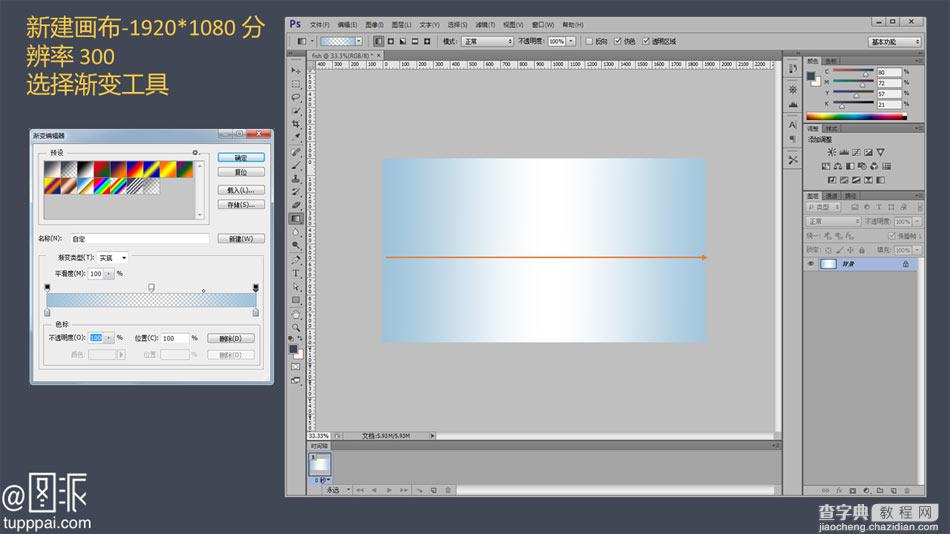Switch to the Channels (通道) tab
The width and height of the screenshot is (950, 534).
pyautogui.click(x=831, y=196)
